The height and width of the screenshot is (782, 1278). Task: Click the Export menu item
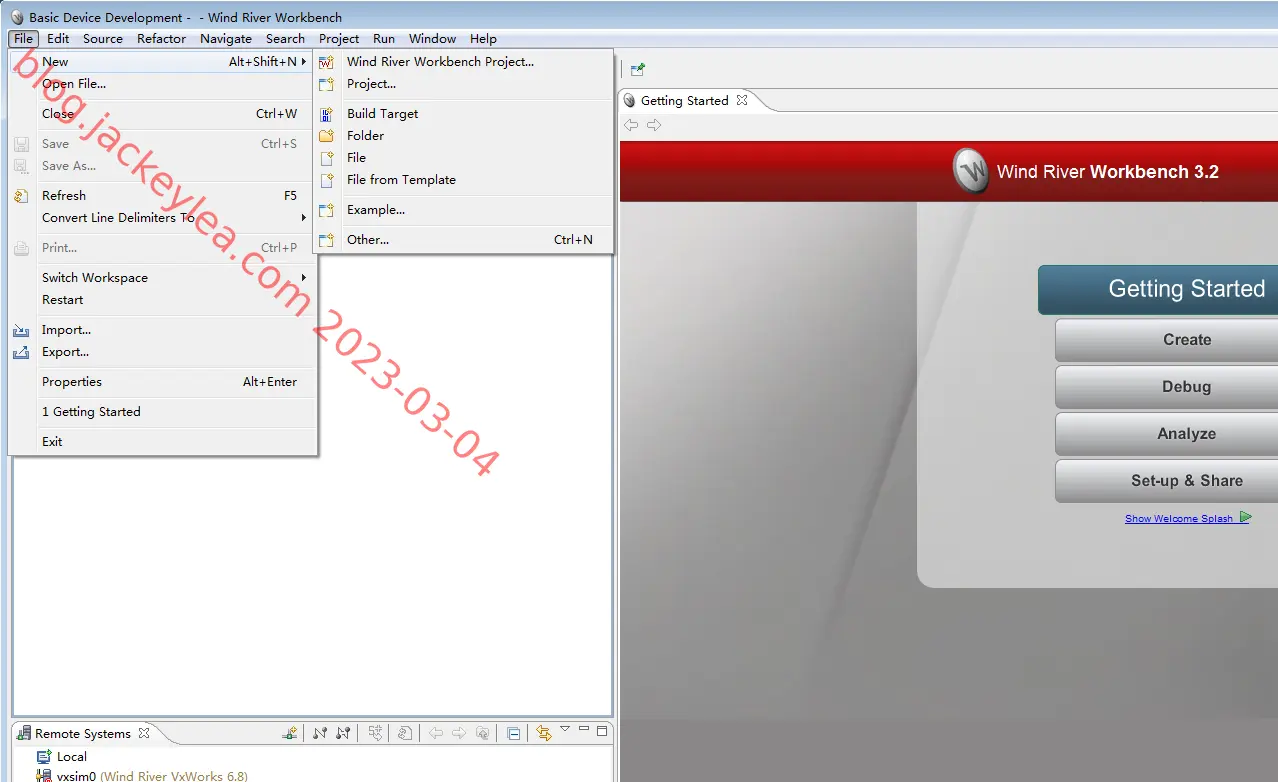coord(65,351)
